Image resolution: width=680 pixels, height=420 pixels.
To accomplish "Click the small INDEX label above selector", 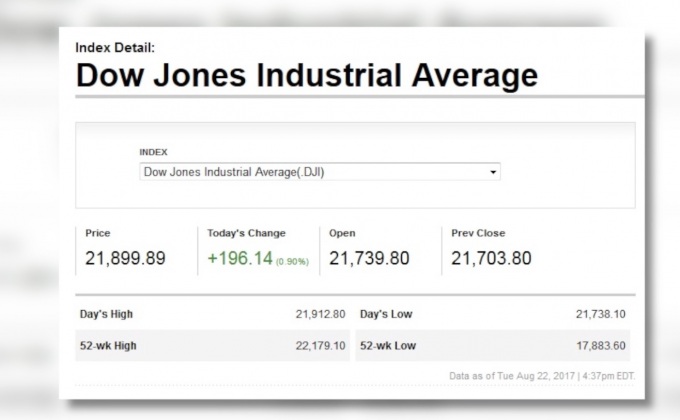I will point(153,152).
